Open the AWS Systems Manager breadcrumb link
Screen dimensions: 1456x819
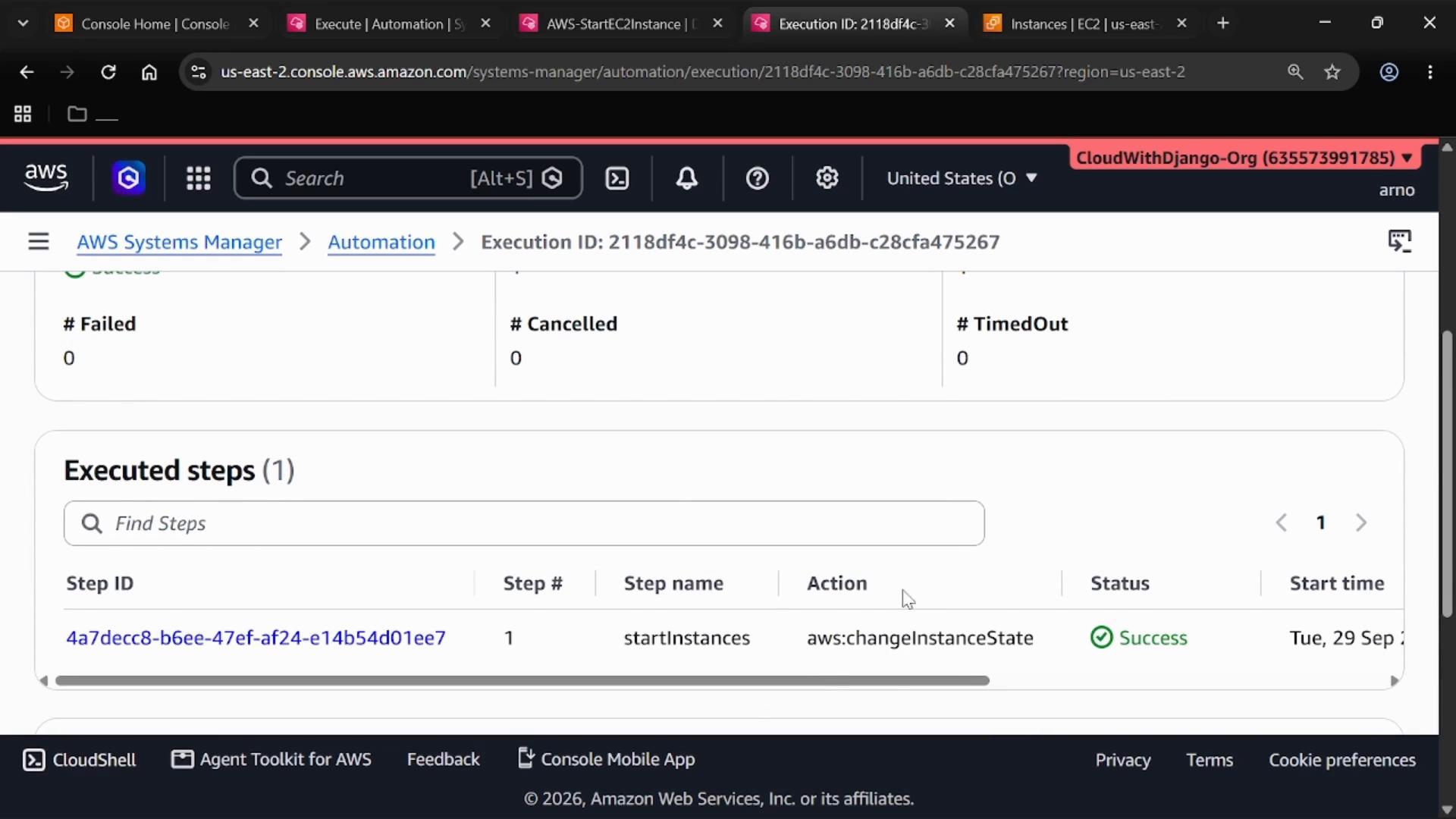click(180, 242)
